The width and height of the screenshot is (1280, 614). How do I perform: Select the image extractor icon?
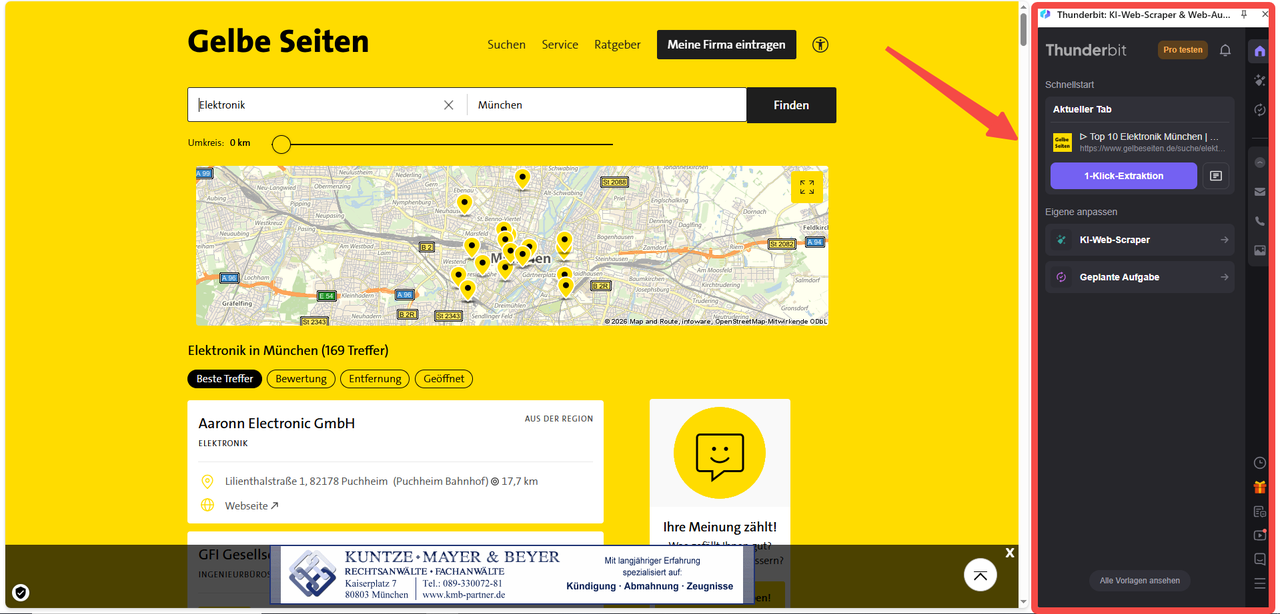coord(1260,250)
